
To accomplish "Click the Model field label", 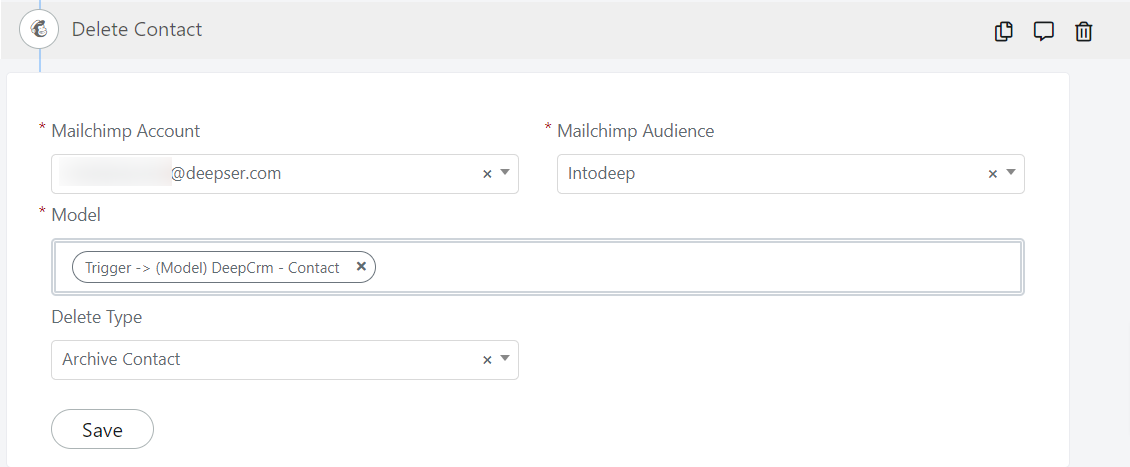I will [x=76, y=215].
